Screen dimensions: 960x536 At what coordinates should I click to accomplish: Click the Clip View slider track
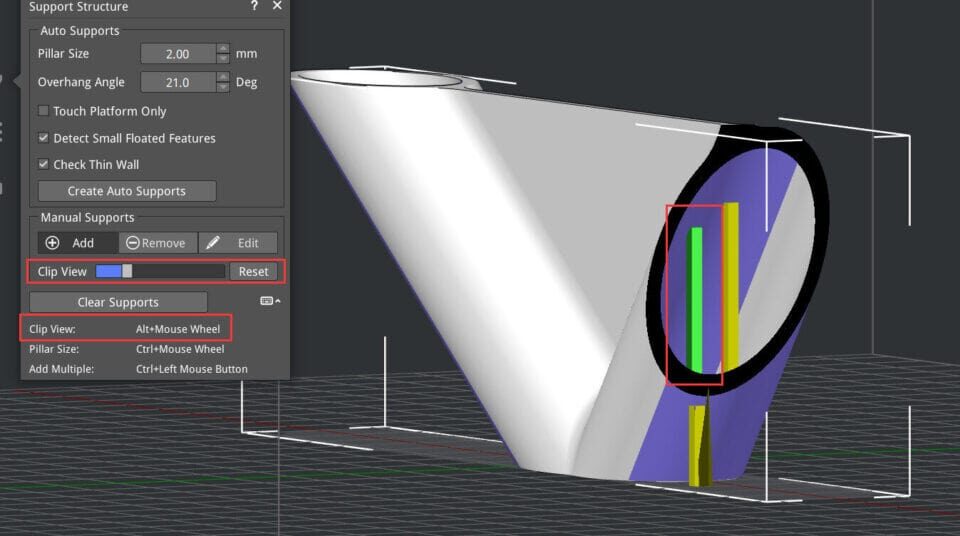[x=175, y=271]
